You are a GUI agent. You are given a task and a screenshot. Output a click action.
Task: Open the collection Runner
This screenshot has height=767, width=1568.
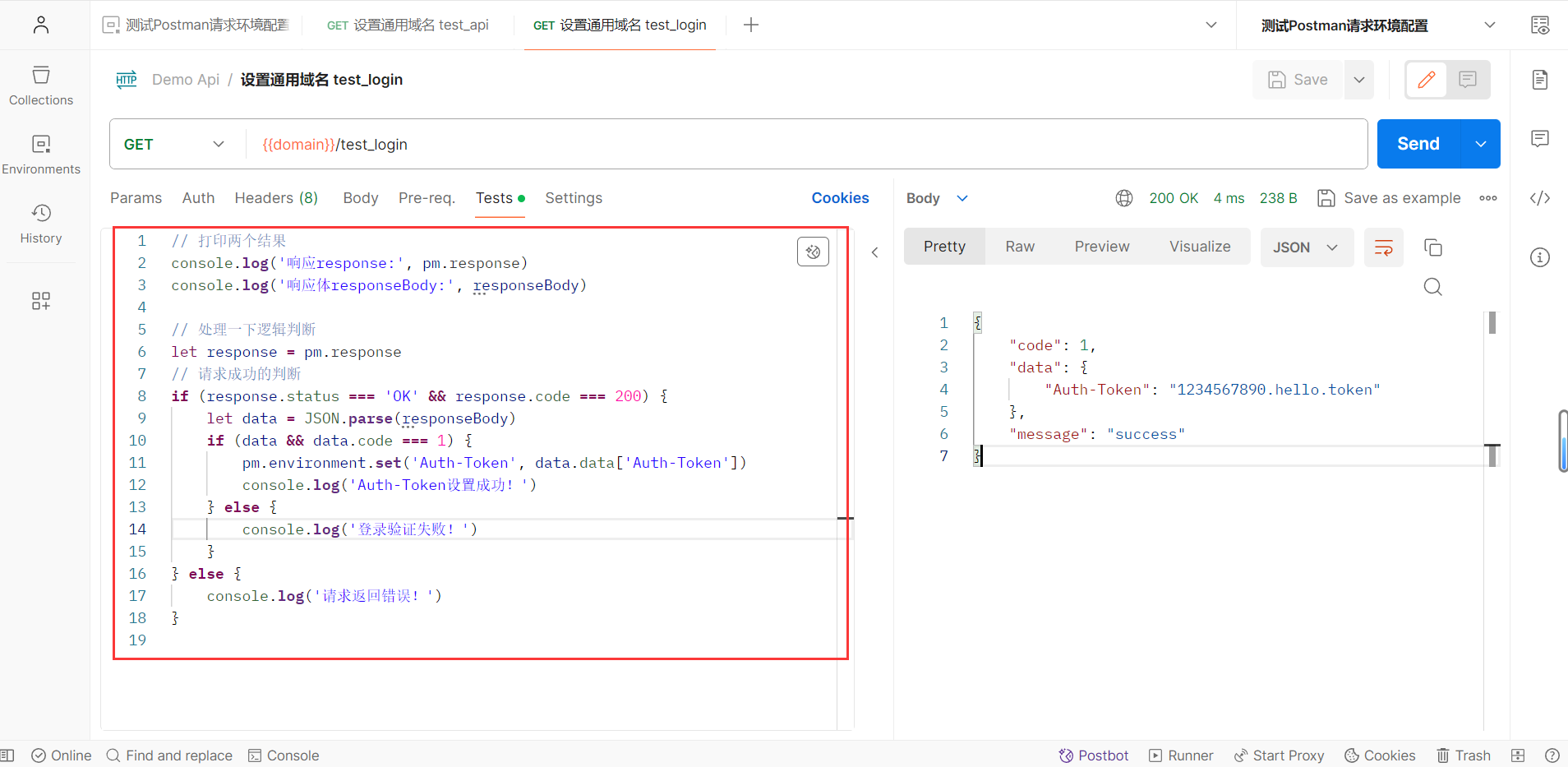click(x=1181, y=755)
